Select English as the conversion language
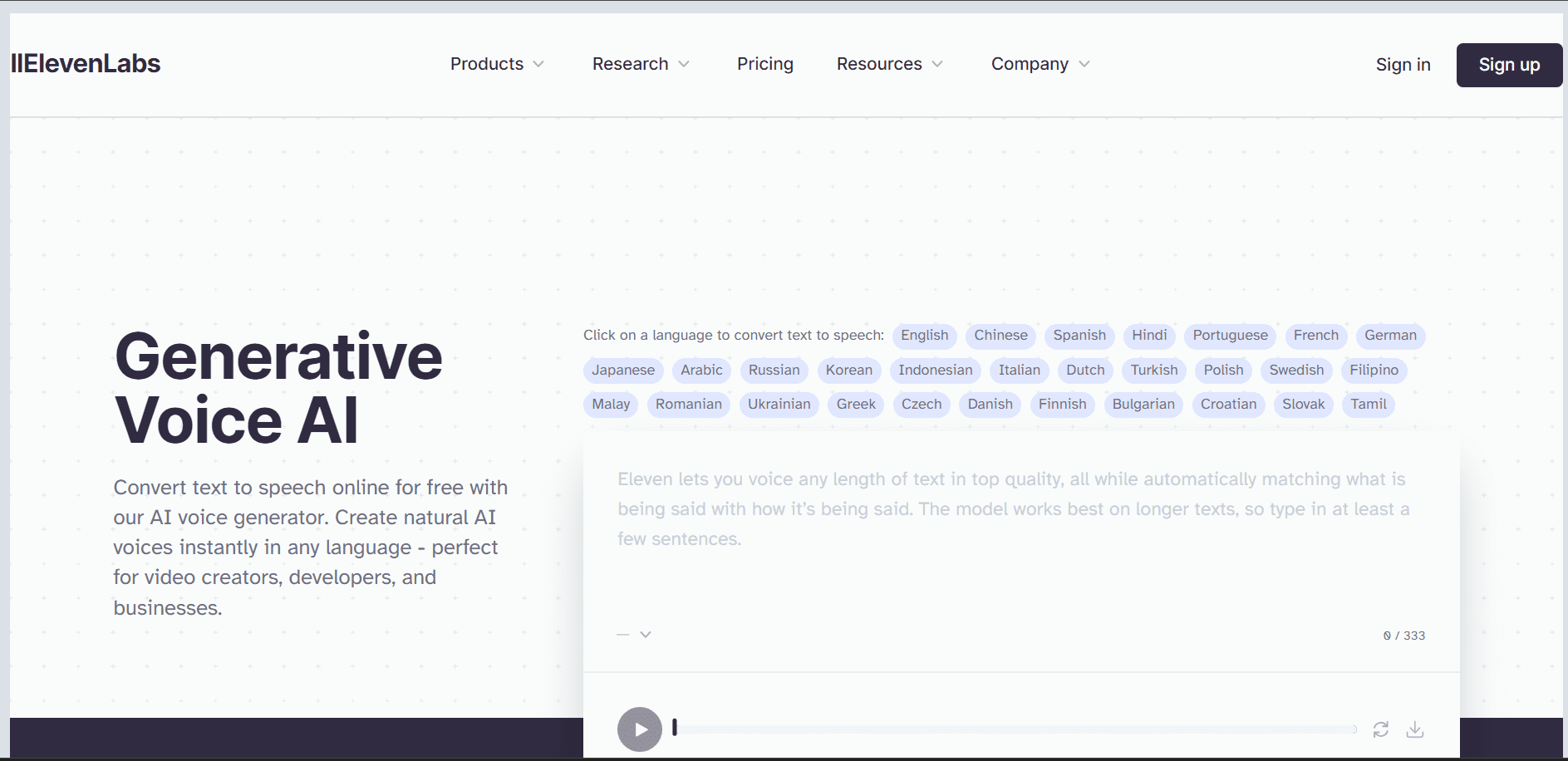This screenshot has height=761, width=1568. pyautogui.click(x=924, y=336)
